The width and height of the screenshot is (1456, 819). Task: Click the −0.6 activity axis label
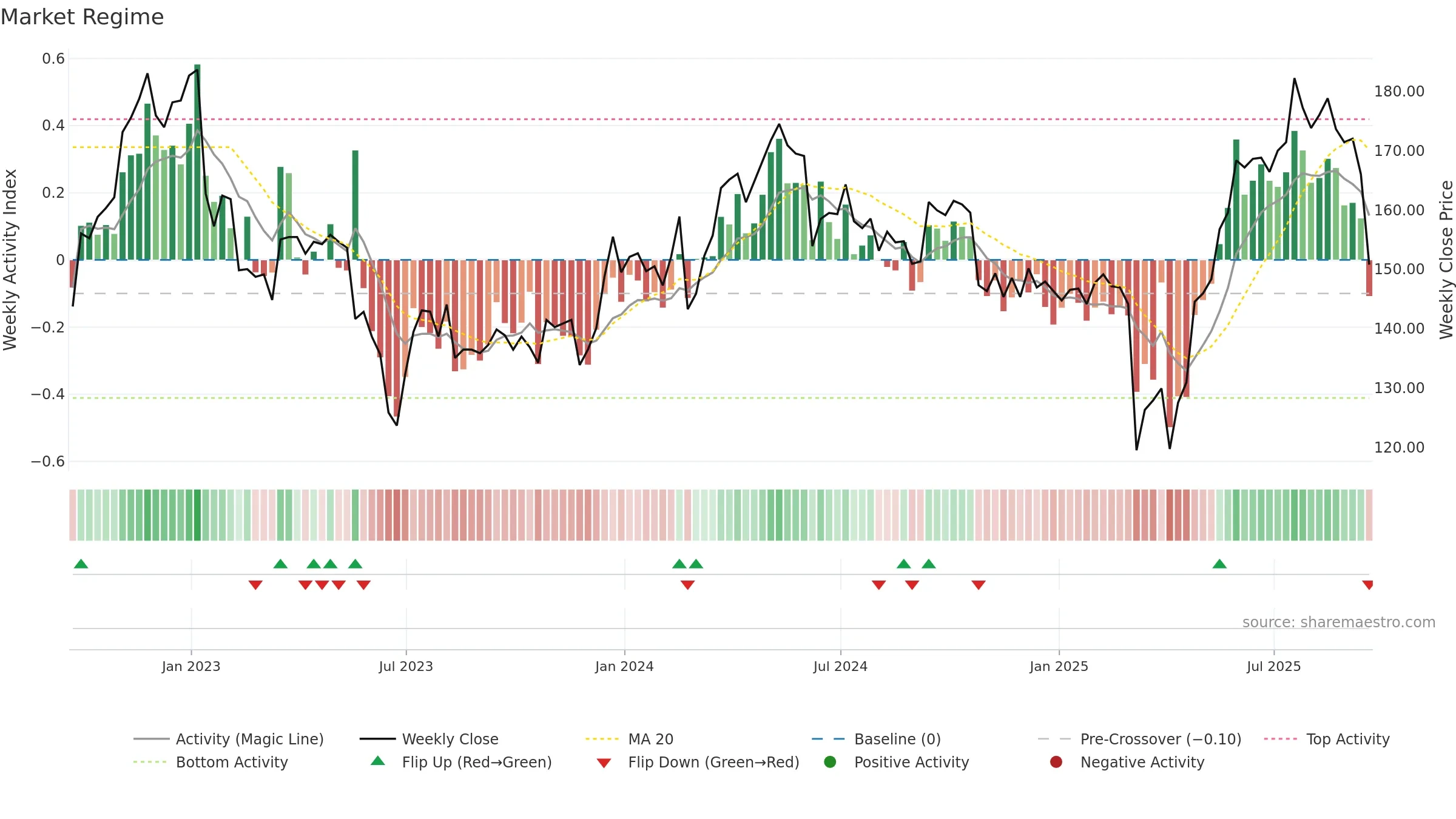click(48, 462)
